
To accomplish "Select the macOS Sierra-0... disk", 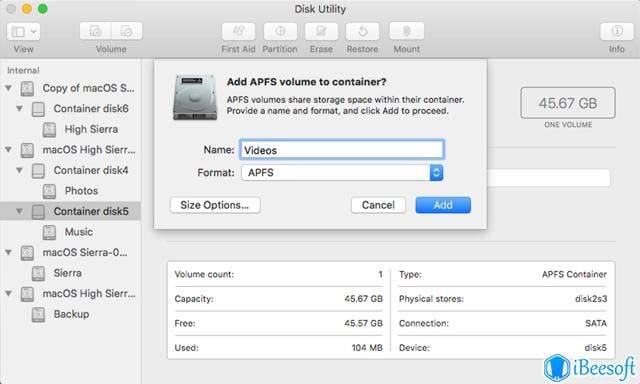I will pyautogui.click(x=85, y=253).
